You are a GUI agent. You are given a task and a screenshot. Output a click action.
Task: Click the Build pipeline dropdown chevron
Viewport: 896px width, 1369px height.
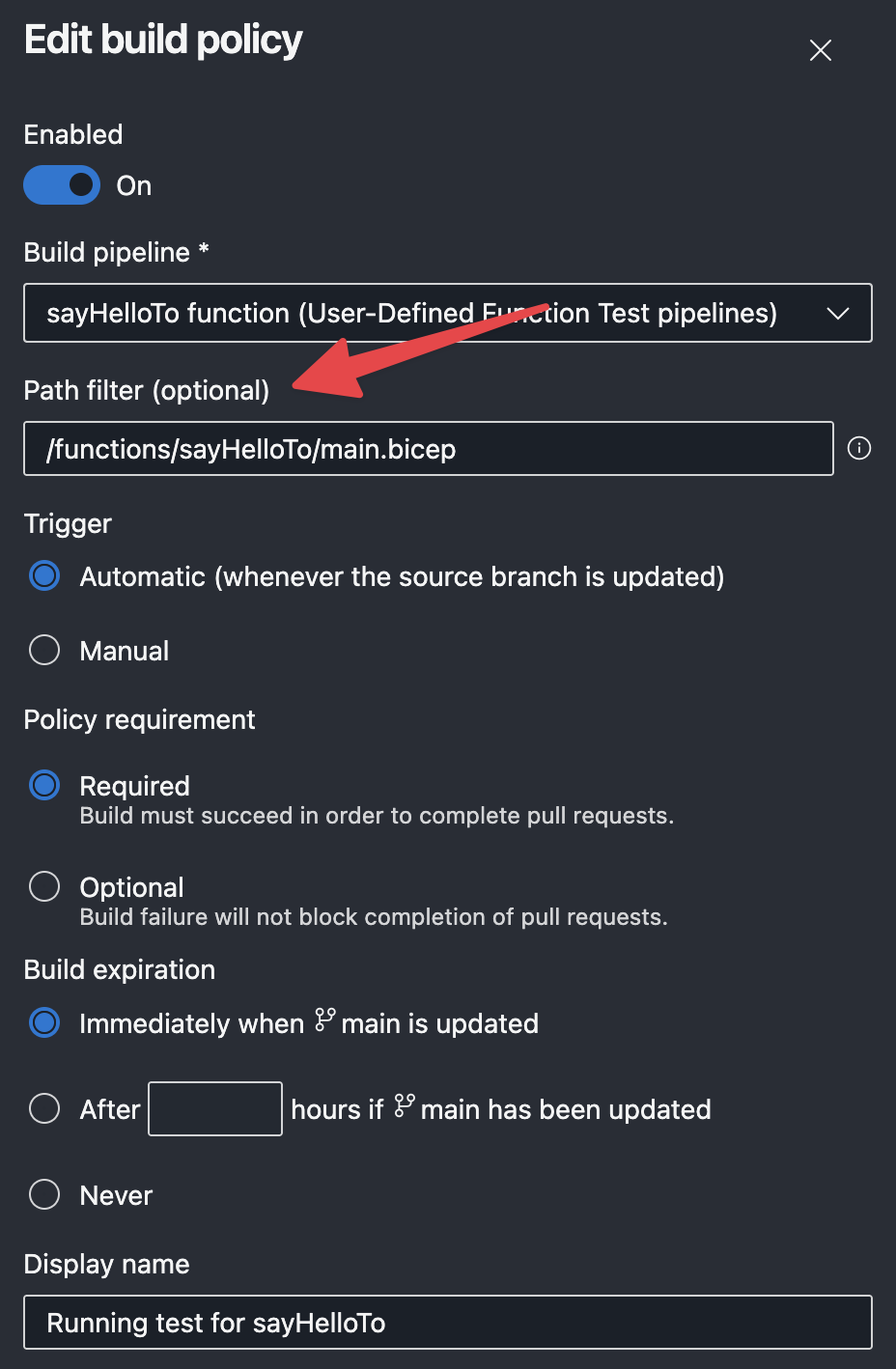[x=838, y=314]
